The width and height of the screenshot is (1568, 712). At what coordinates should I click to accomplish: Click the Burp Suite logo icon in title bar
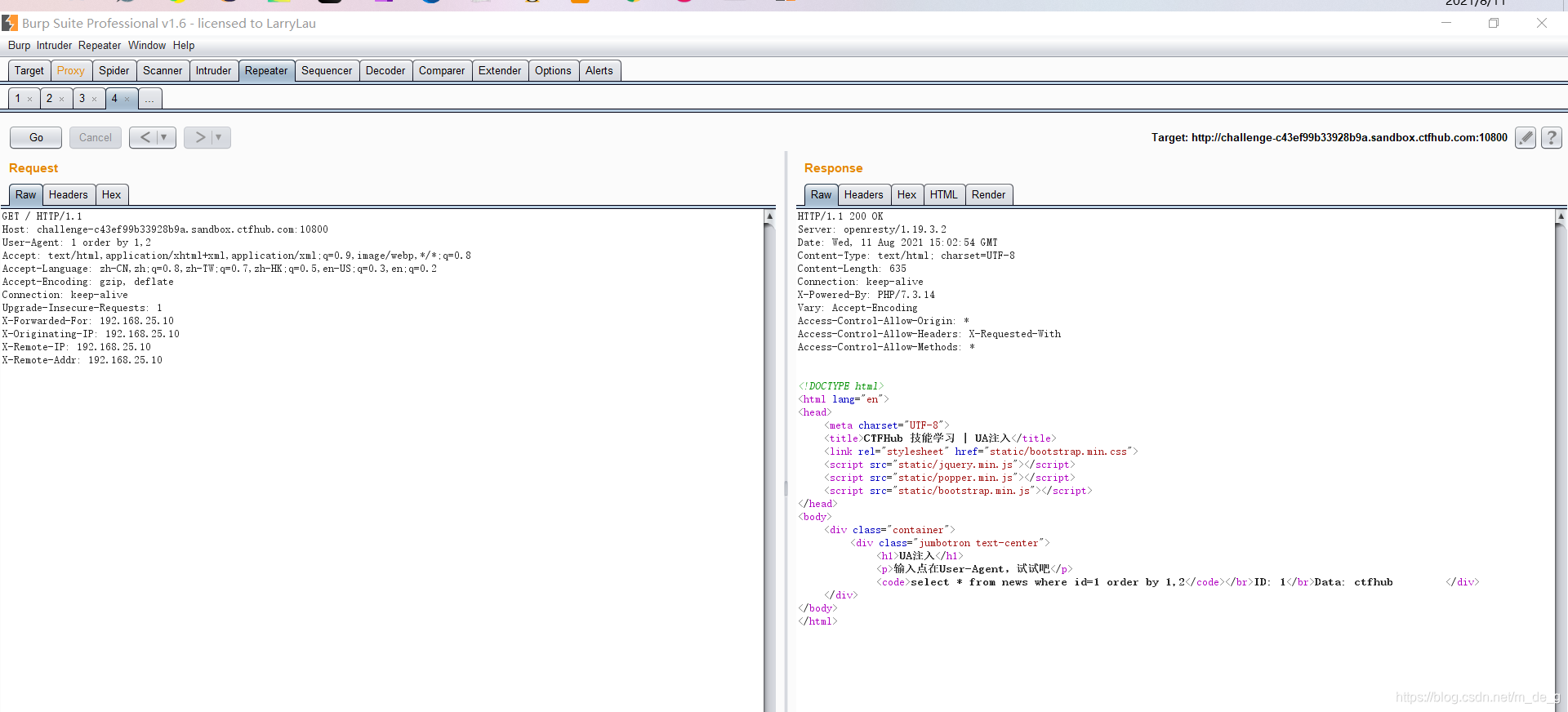pyautogui.click(x=10, y=23)
